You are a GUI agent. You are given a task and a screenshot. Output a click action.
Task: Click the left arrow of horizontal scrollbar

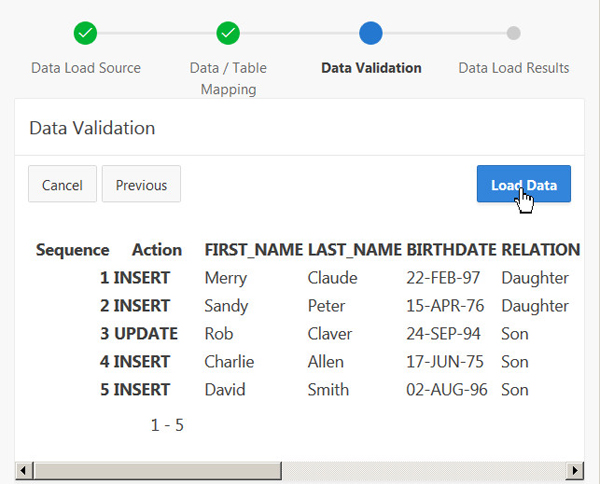point(24,470)
